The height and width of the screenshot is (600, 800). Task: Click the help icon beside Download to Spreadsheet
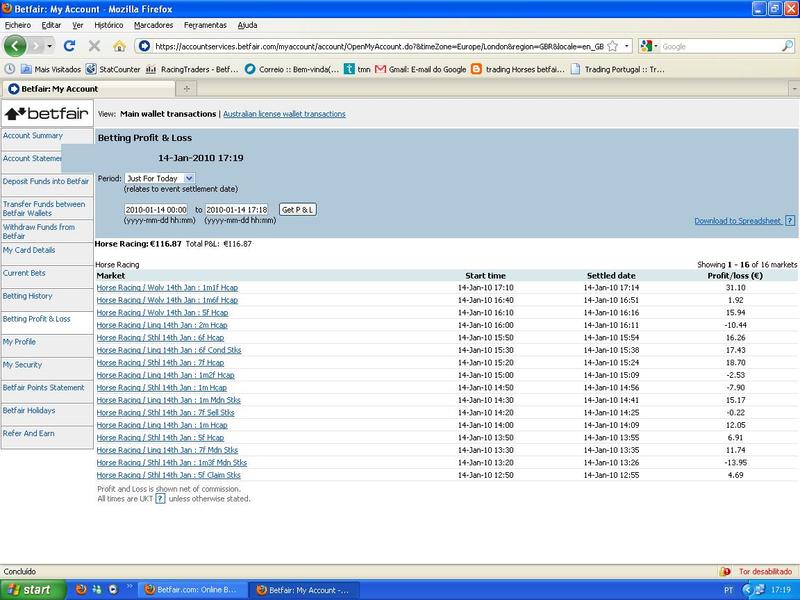[790, 221]
